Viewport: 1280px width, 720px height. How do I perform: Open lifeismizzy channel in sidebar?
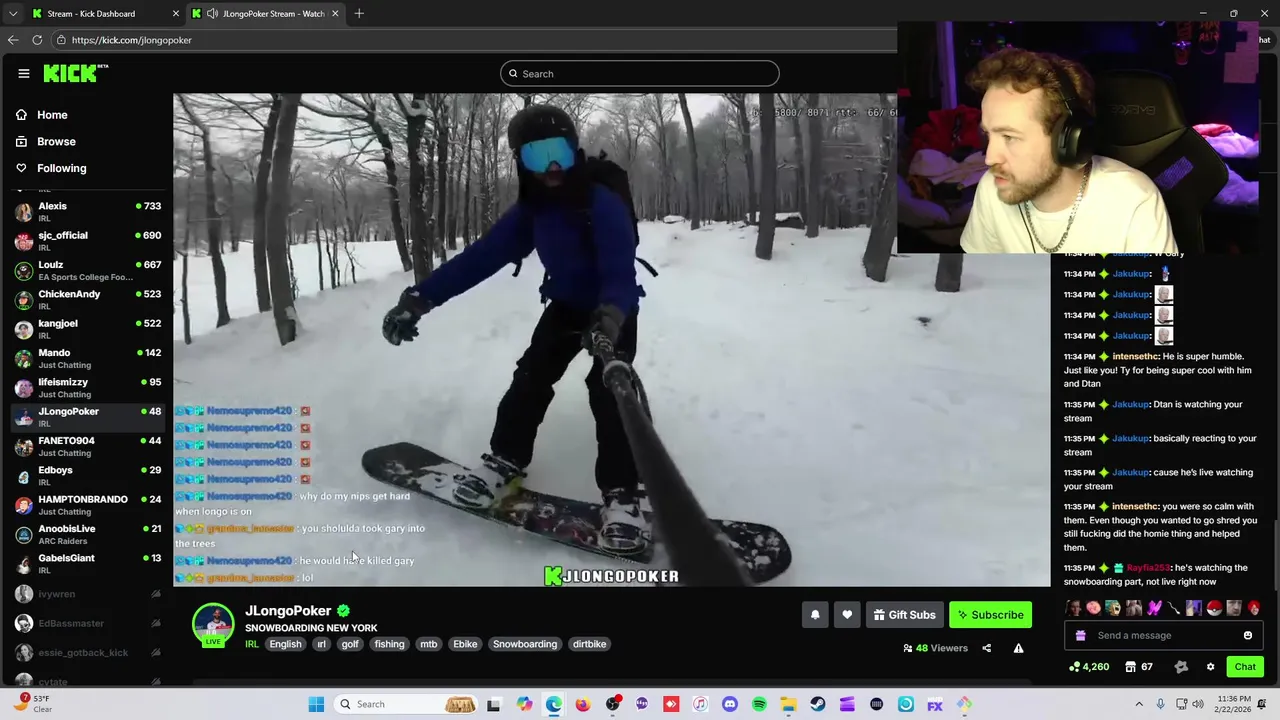[88, 387]
